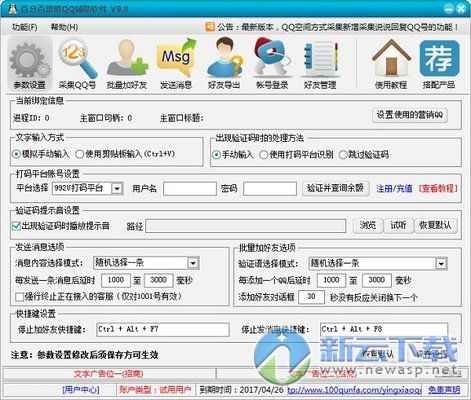
Task: Open 搭配产品 icon
Action: coord(439,64)
